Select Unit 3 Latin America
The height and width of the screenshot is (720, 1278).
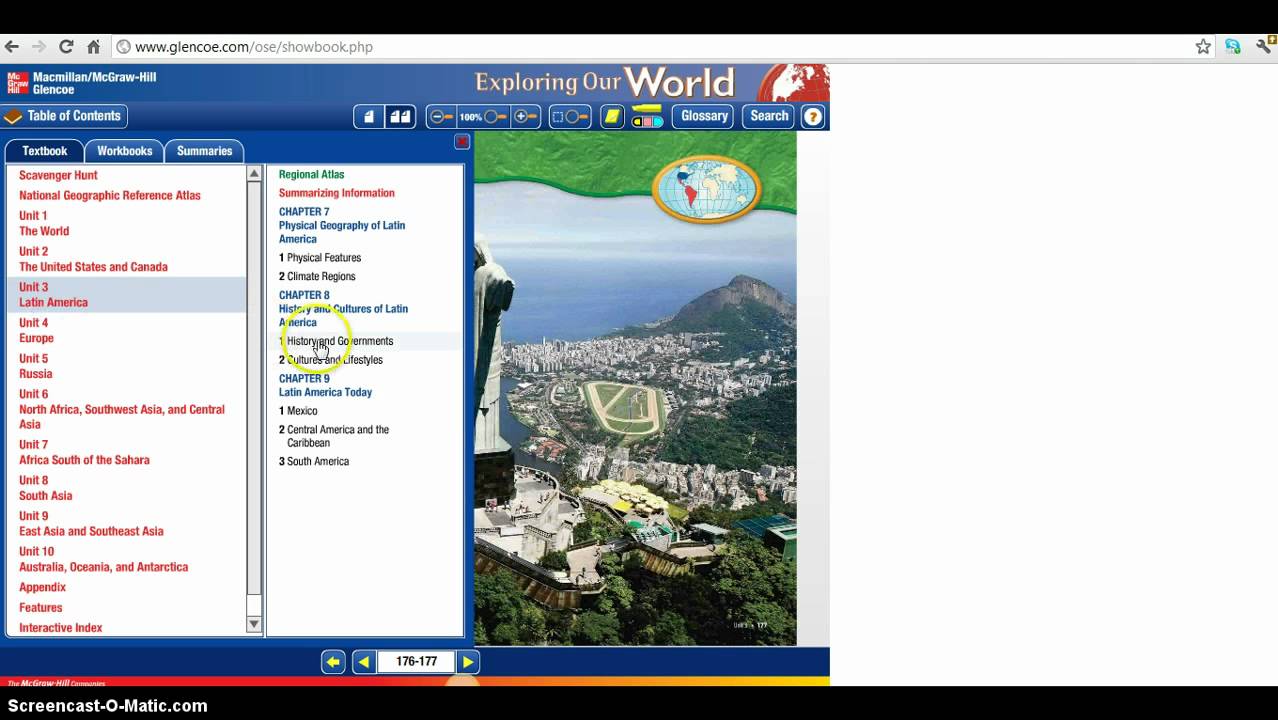tap(126, 295)
